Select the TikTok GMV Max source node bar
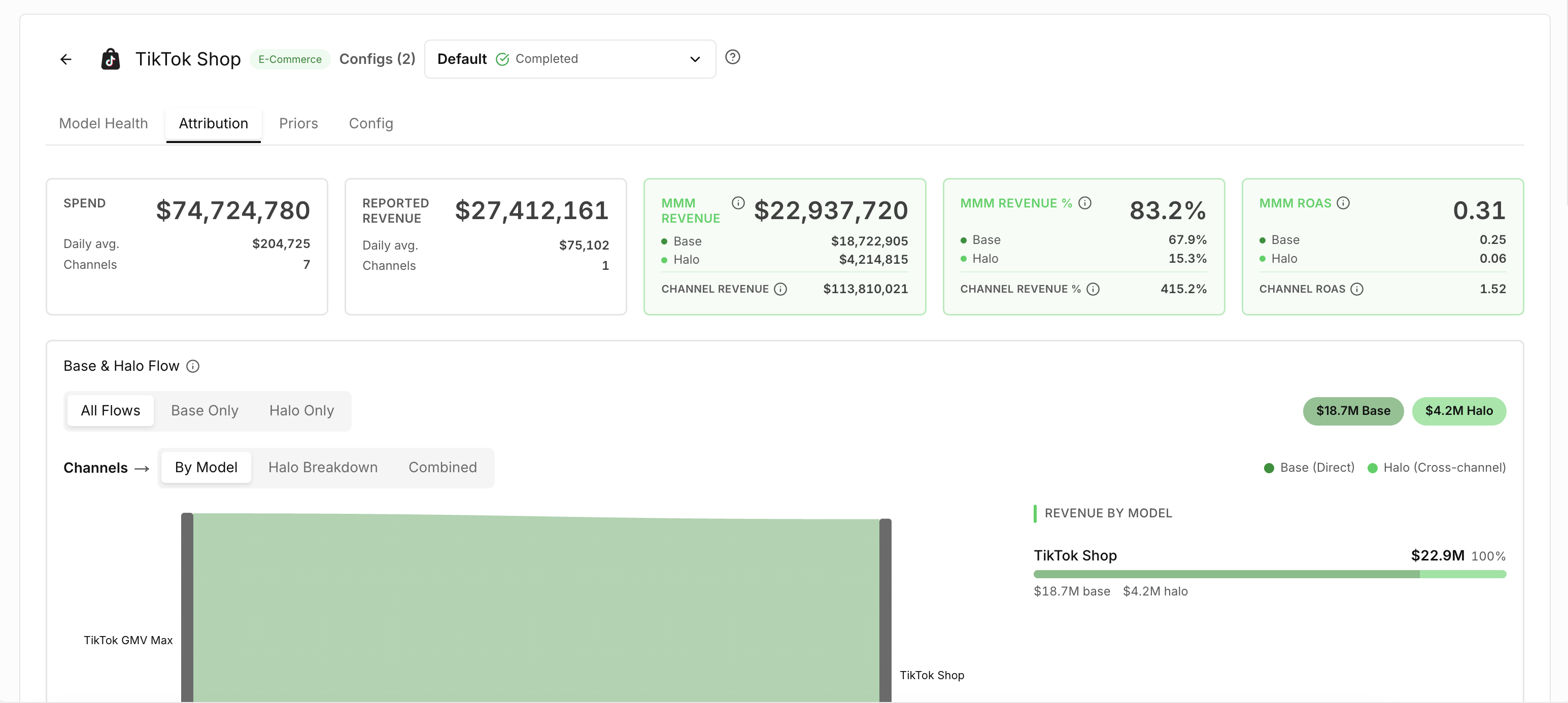1568x703 pixels. (187, 608)
